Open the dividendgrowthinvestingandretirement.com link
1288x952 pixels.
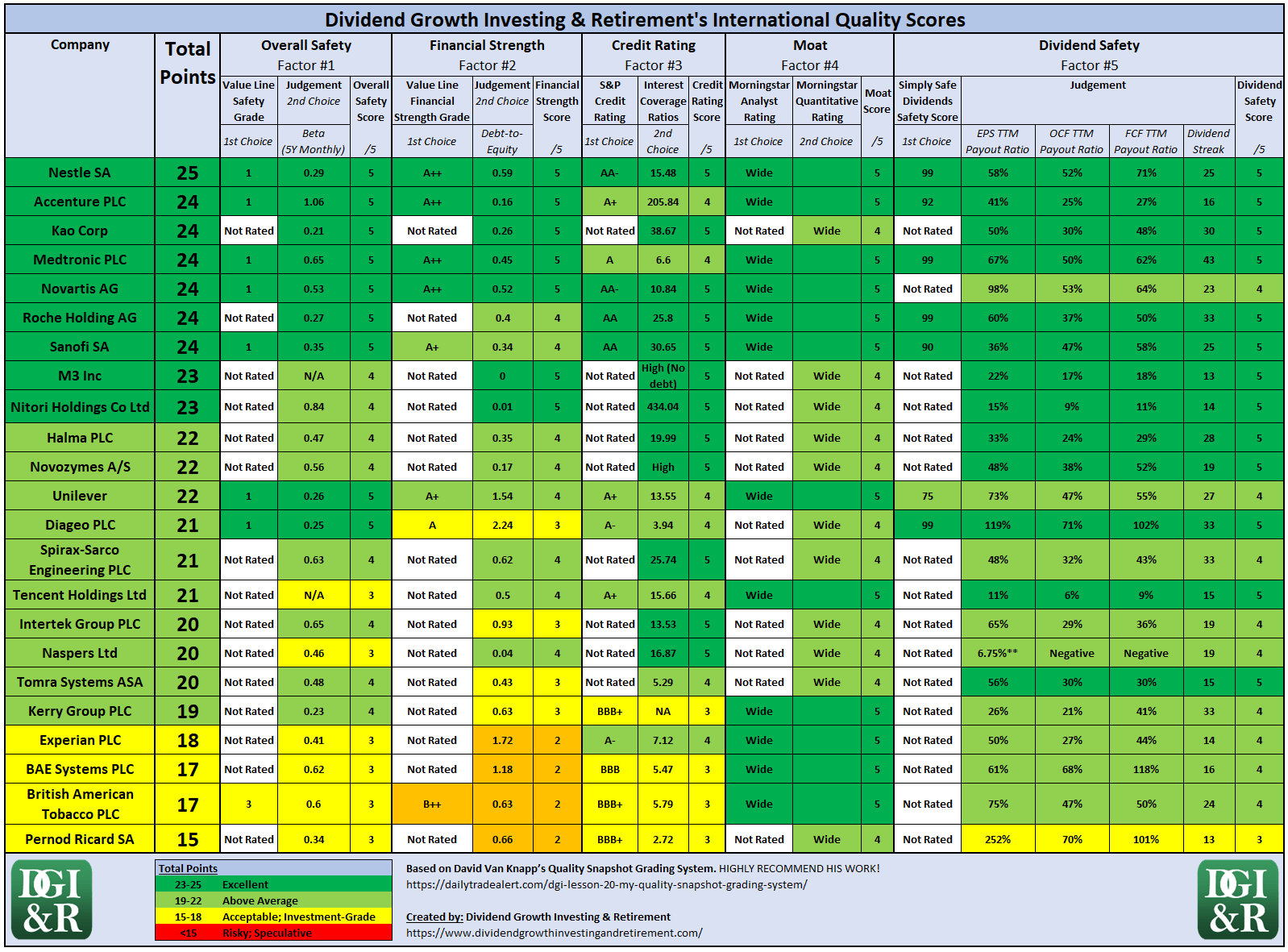pyautogui.click(x=554, y=933)
